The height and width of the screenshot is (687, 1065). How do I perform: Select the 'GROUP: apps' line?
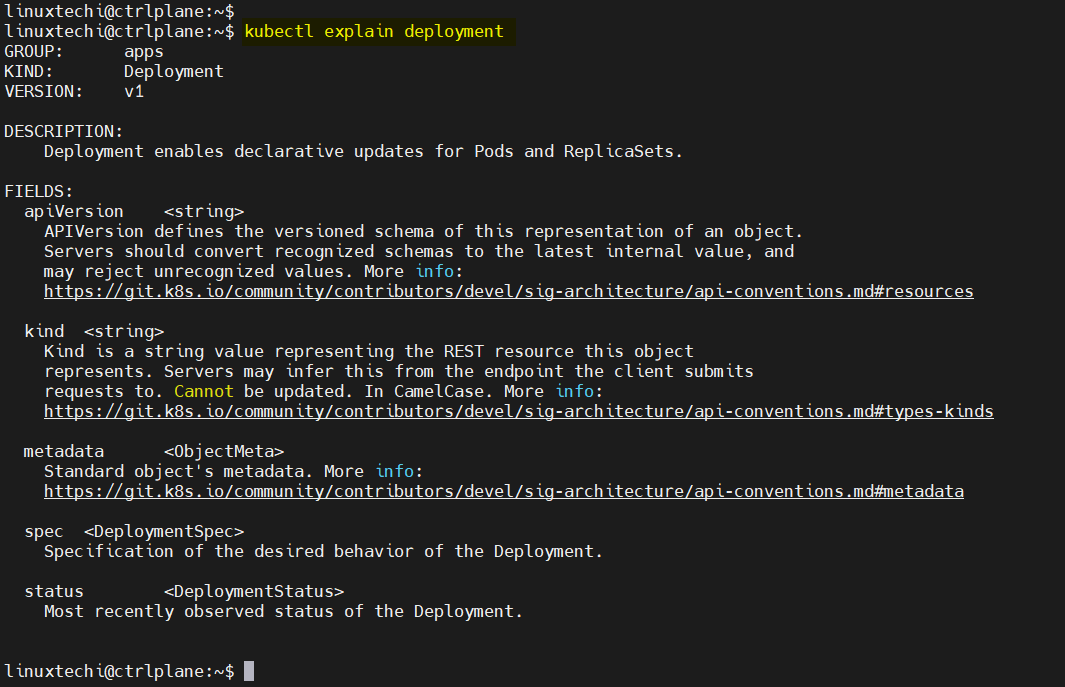point(84,52)
